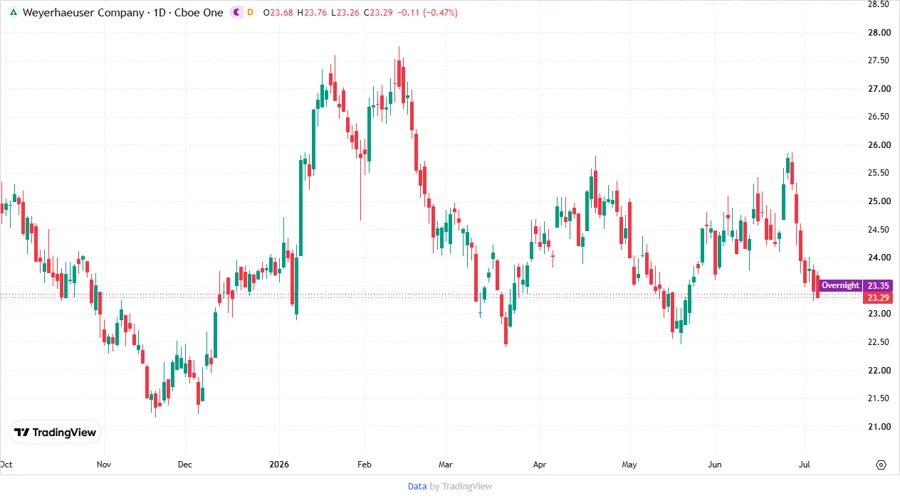
Task: Click the change value −0.11 (−0.47%)
Action: pos(428,13)
